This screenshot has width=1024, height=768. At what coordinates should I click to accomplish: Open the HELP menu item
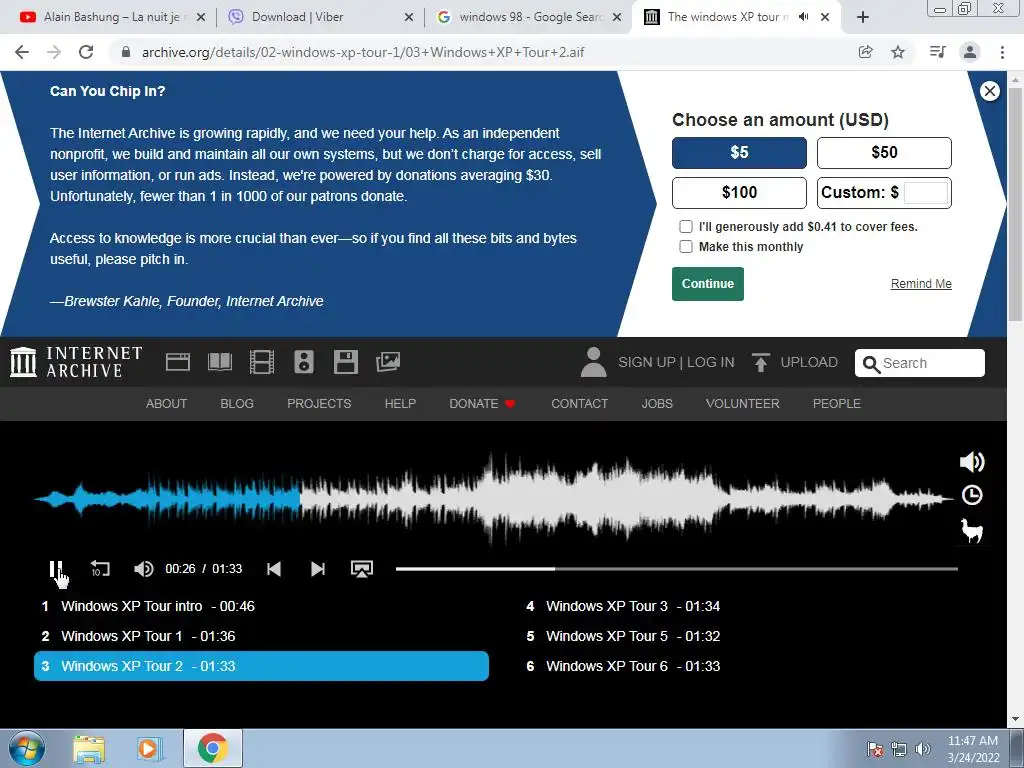(x=400, y=404)
